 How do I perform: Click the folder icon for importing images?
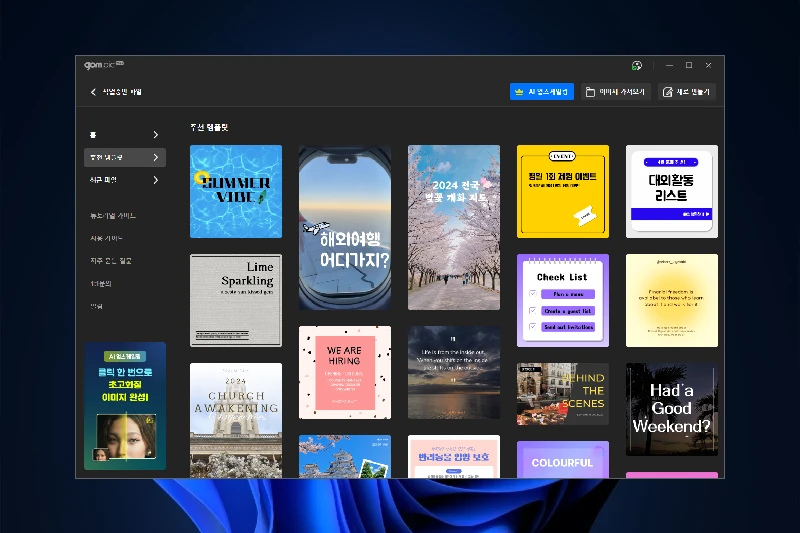click(591, 92)
